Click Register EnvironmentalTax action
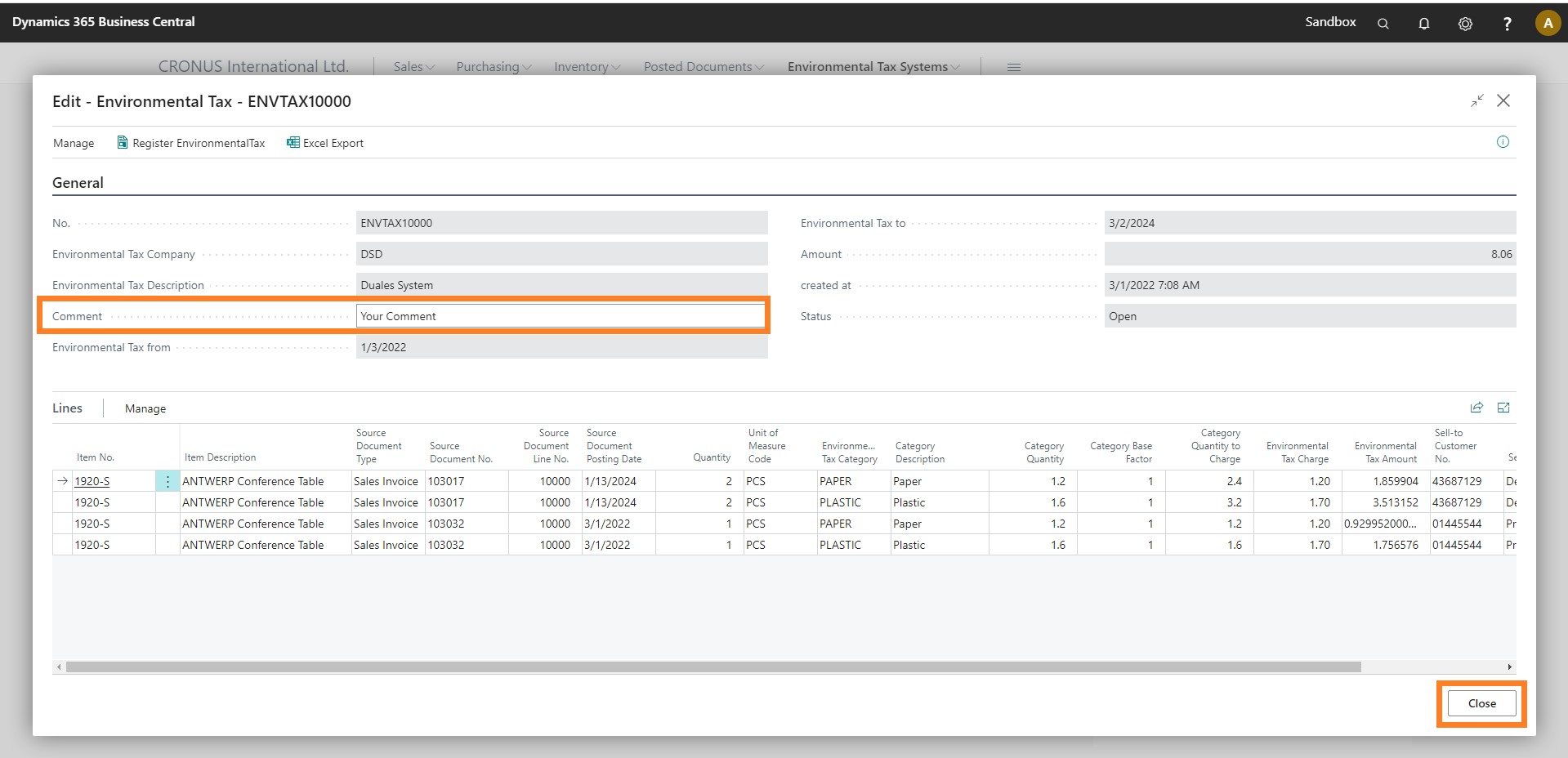1568x758 pixels. (x=191, y=143)
